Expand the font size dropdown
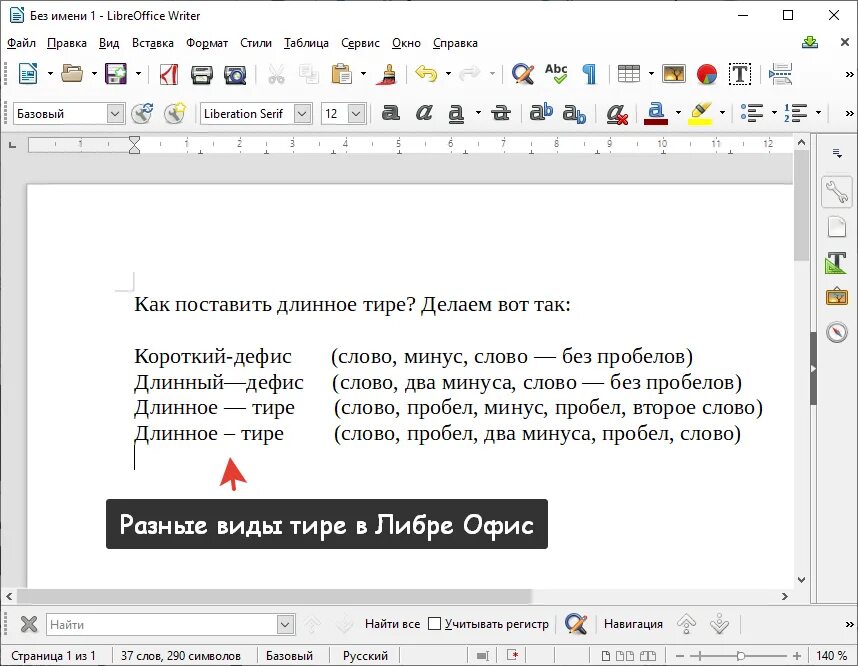 click(x=356, y=114)
